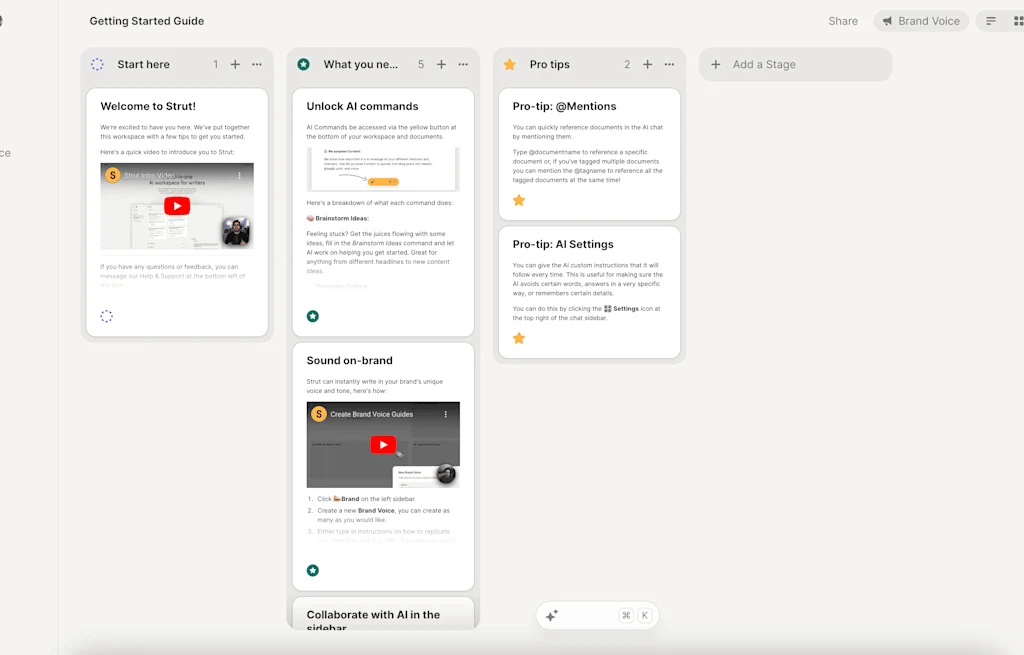Image resolution: width=1024 pixels, height=655 pixels.
Task: Click the plus icon in Add a Stage
Action: coord(716,64)
